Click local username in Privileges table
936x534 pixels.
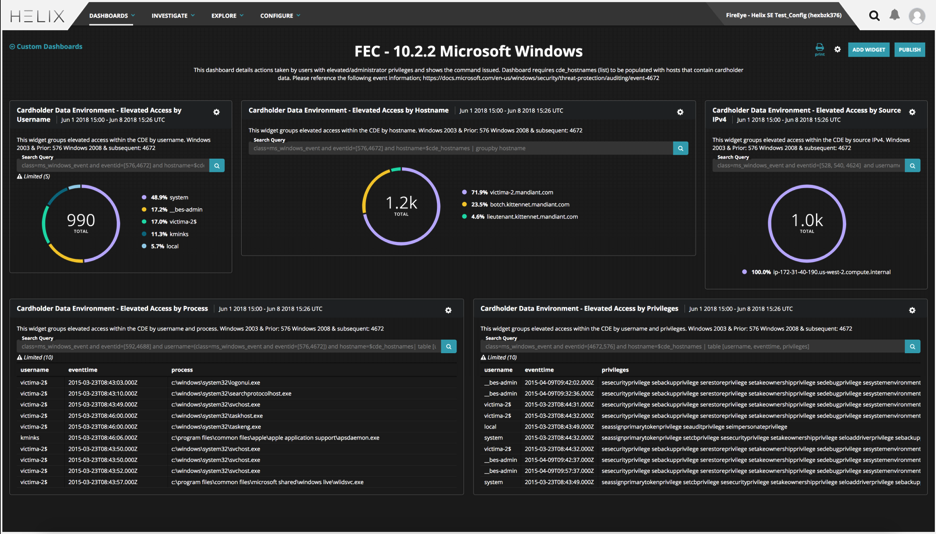click(490, 427)
